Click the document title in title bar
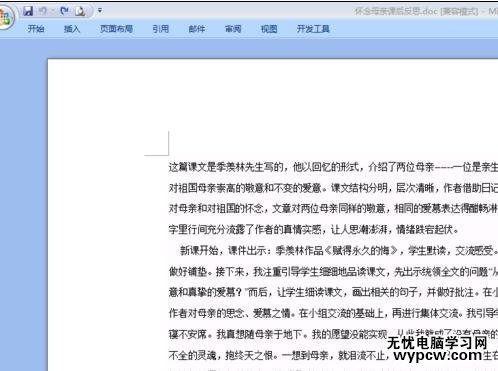This screenshot has height=371, width=498. (426, 11)
